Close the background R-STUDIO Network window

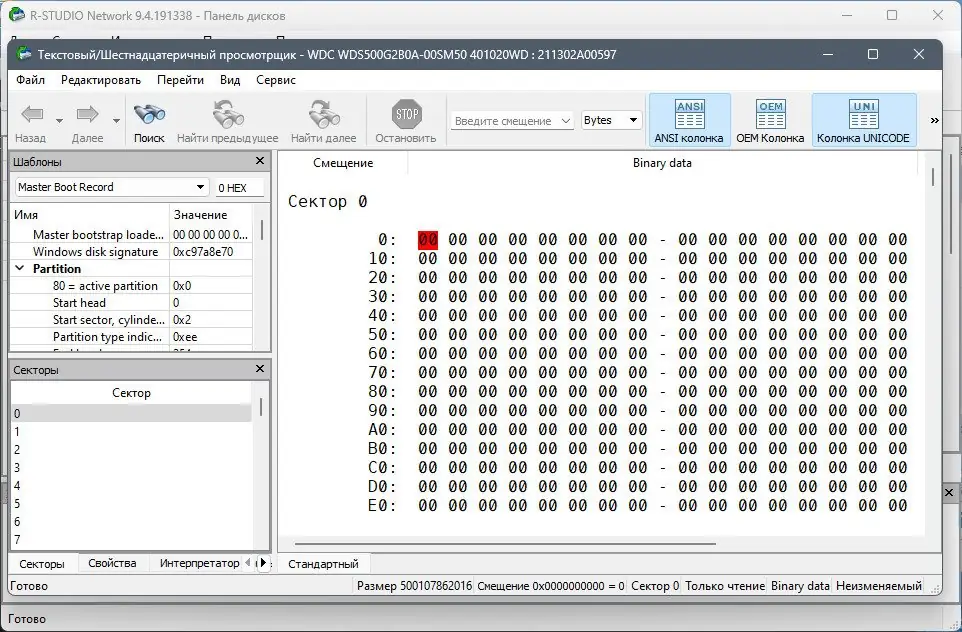(x=938, y=15)
